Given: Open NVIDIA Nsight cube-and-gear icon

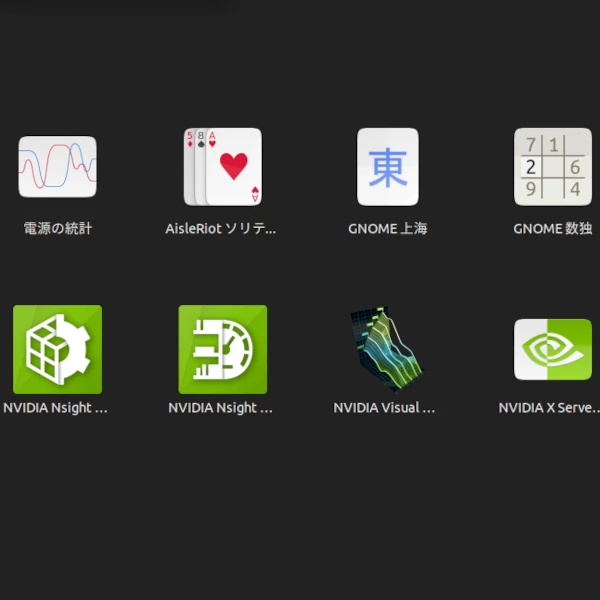Looking at the screenshot, I should pos(57,349).
